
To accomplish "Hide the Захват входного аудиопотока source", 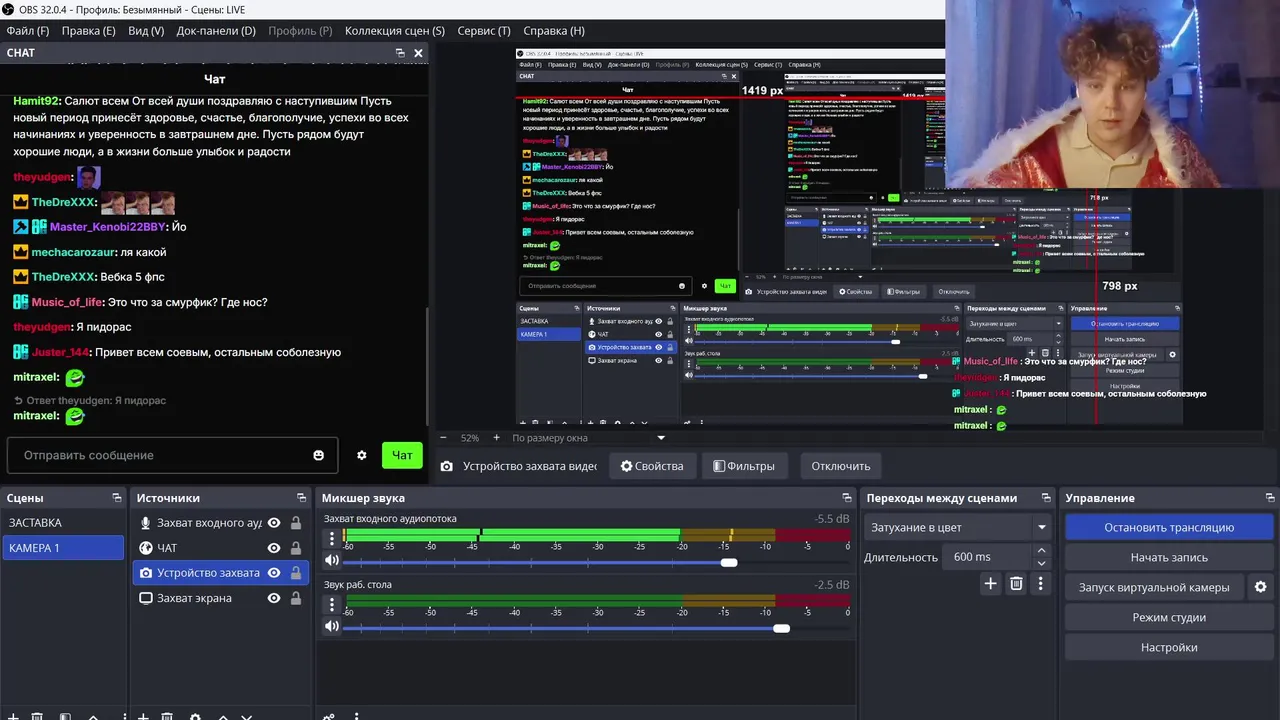I will pos(274,523).
